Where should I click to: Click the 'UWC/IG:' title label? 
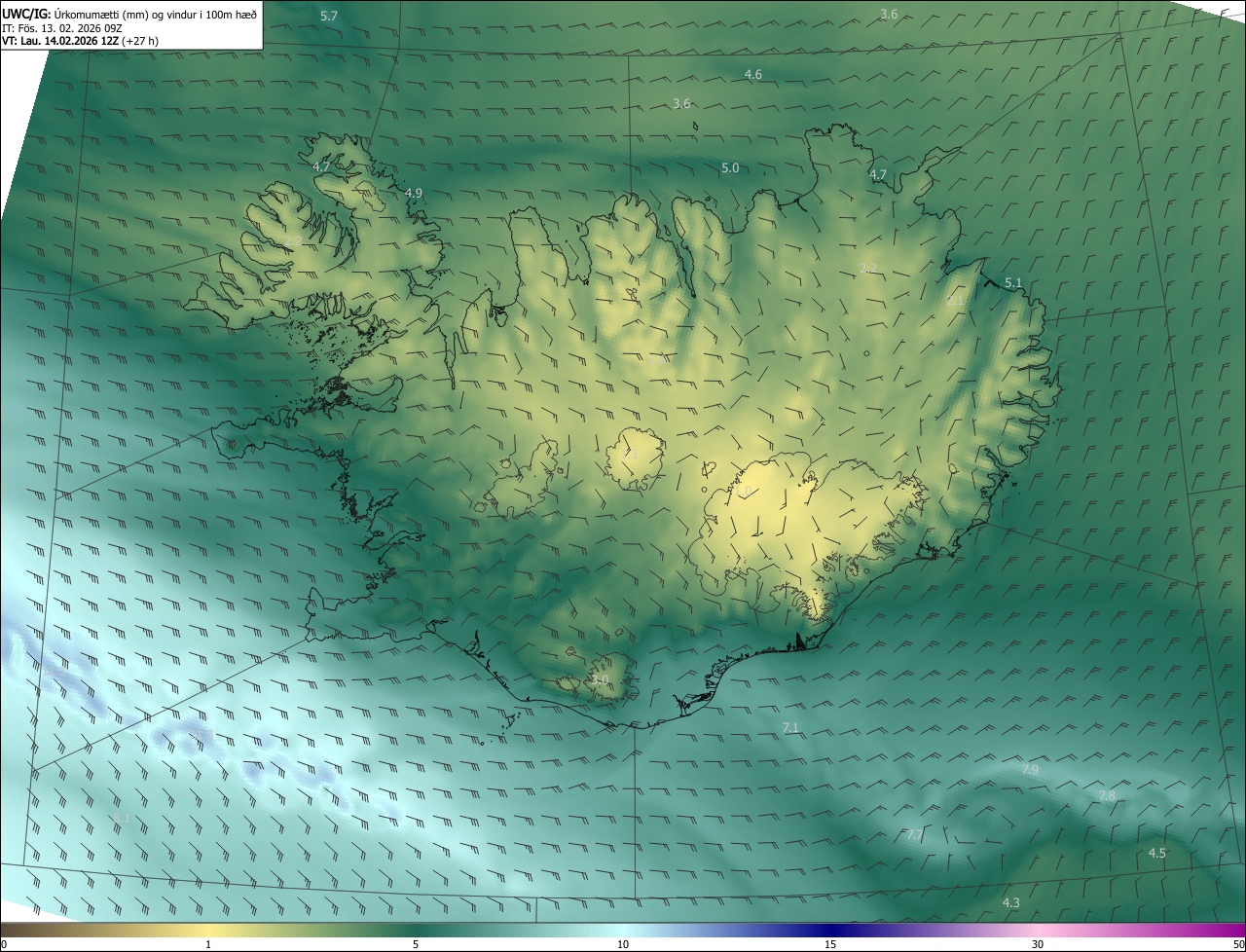pyautogui.click(x=26, y=14)
